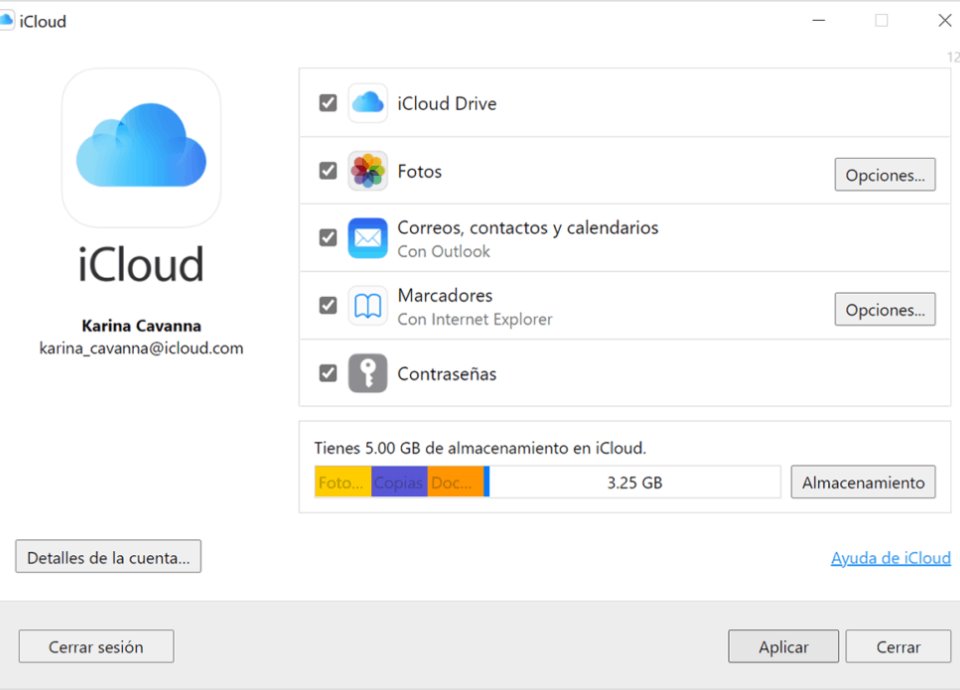Viewport: 960px width, 690px height.
Task: Open Opciones for Fotos
Action: [885, 175]
